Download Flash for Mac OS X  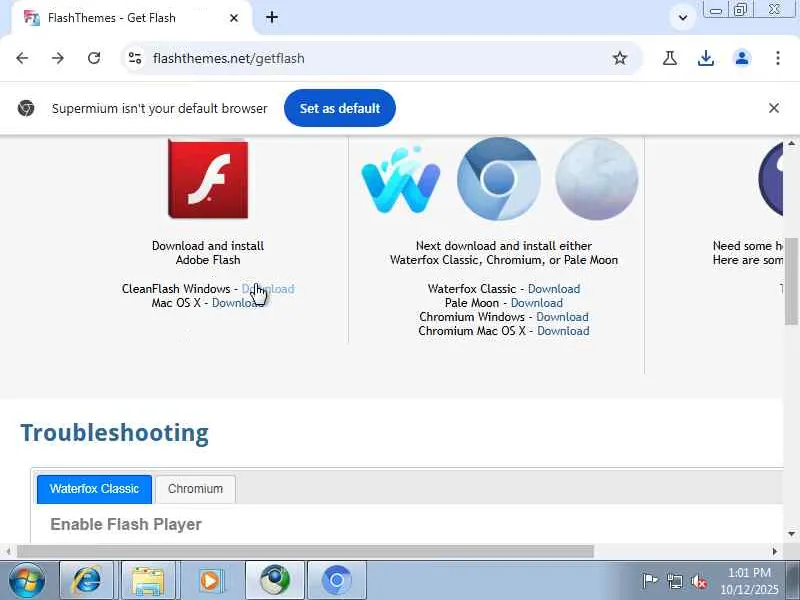[x=238, y=303]
